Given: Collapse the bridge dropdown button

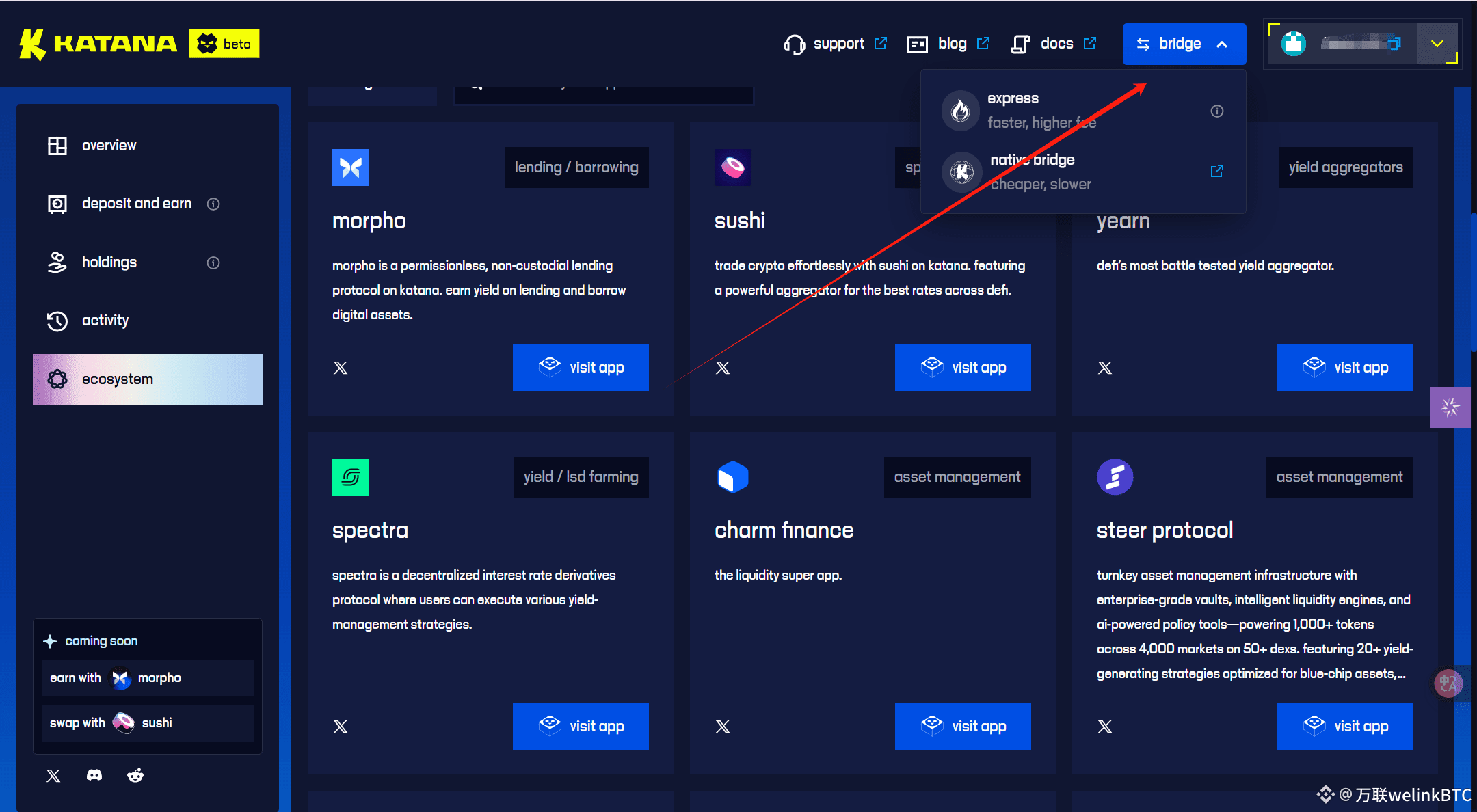Looking at the screenshot, I should click(1184, 44).
